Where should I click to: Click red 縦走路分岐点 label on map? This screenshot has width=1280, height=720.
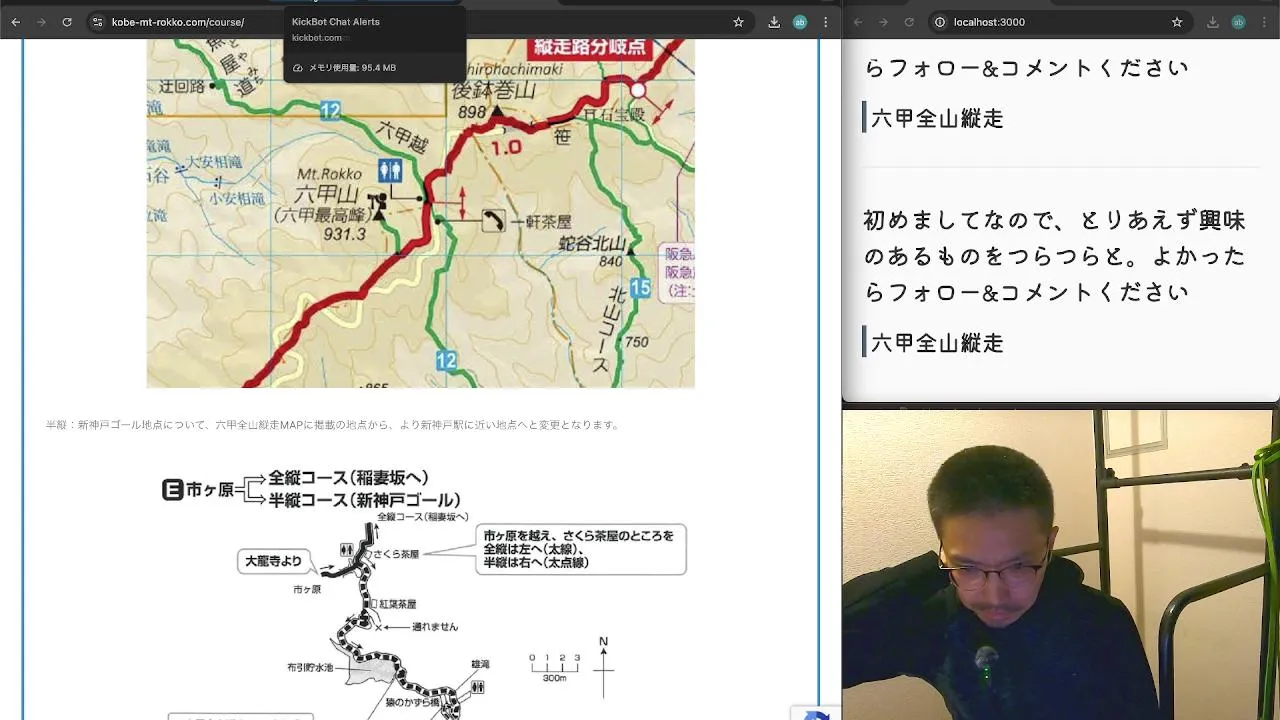coord(591,48)
